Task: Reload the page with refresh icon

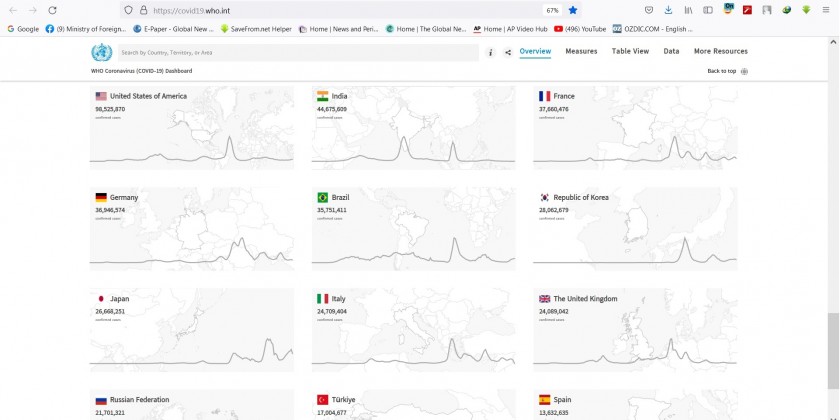Action: (53, 10)
